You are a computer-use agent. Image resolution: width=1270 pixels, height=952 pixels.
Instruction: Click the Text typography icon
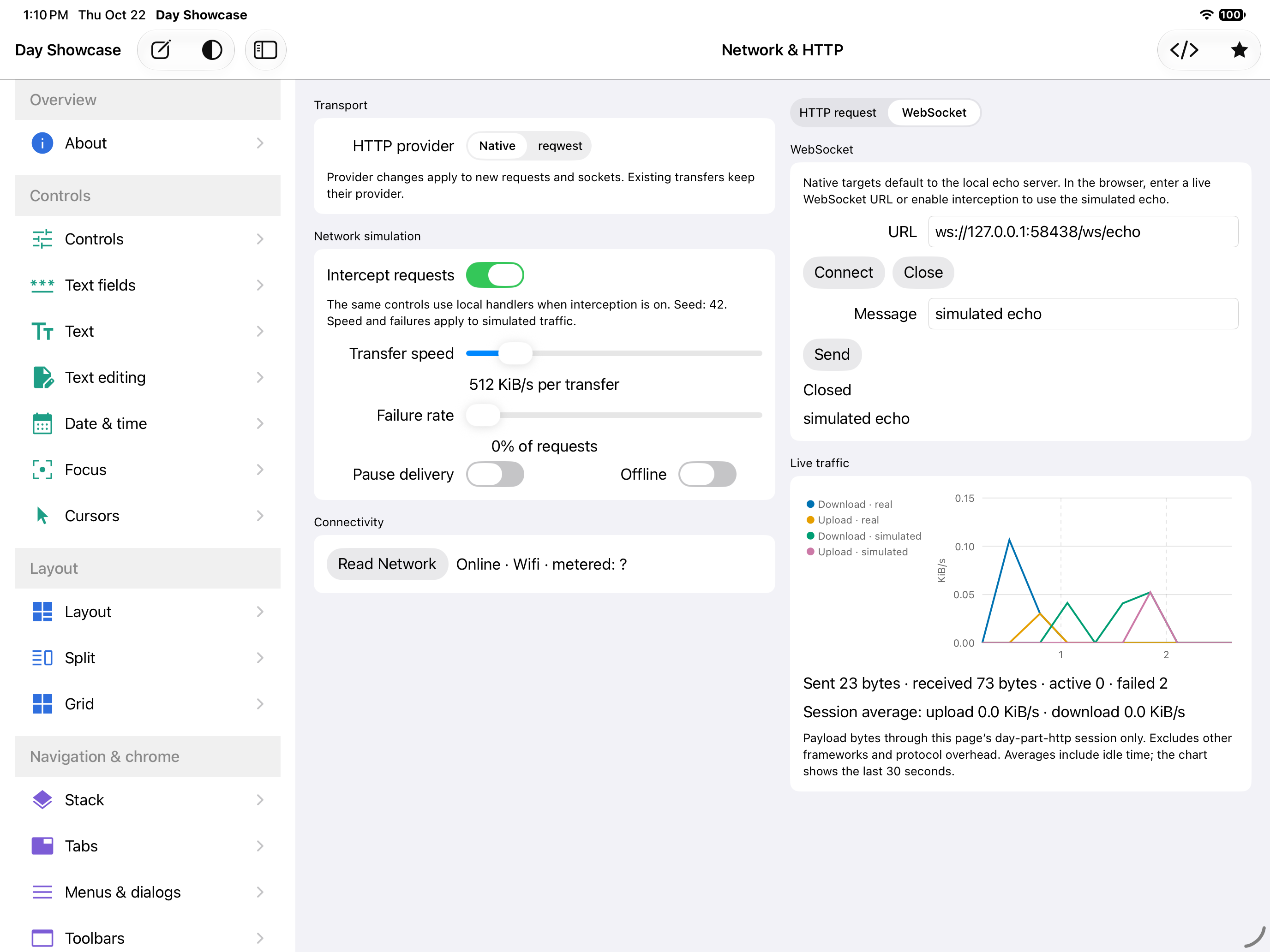[42, 331]
